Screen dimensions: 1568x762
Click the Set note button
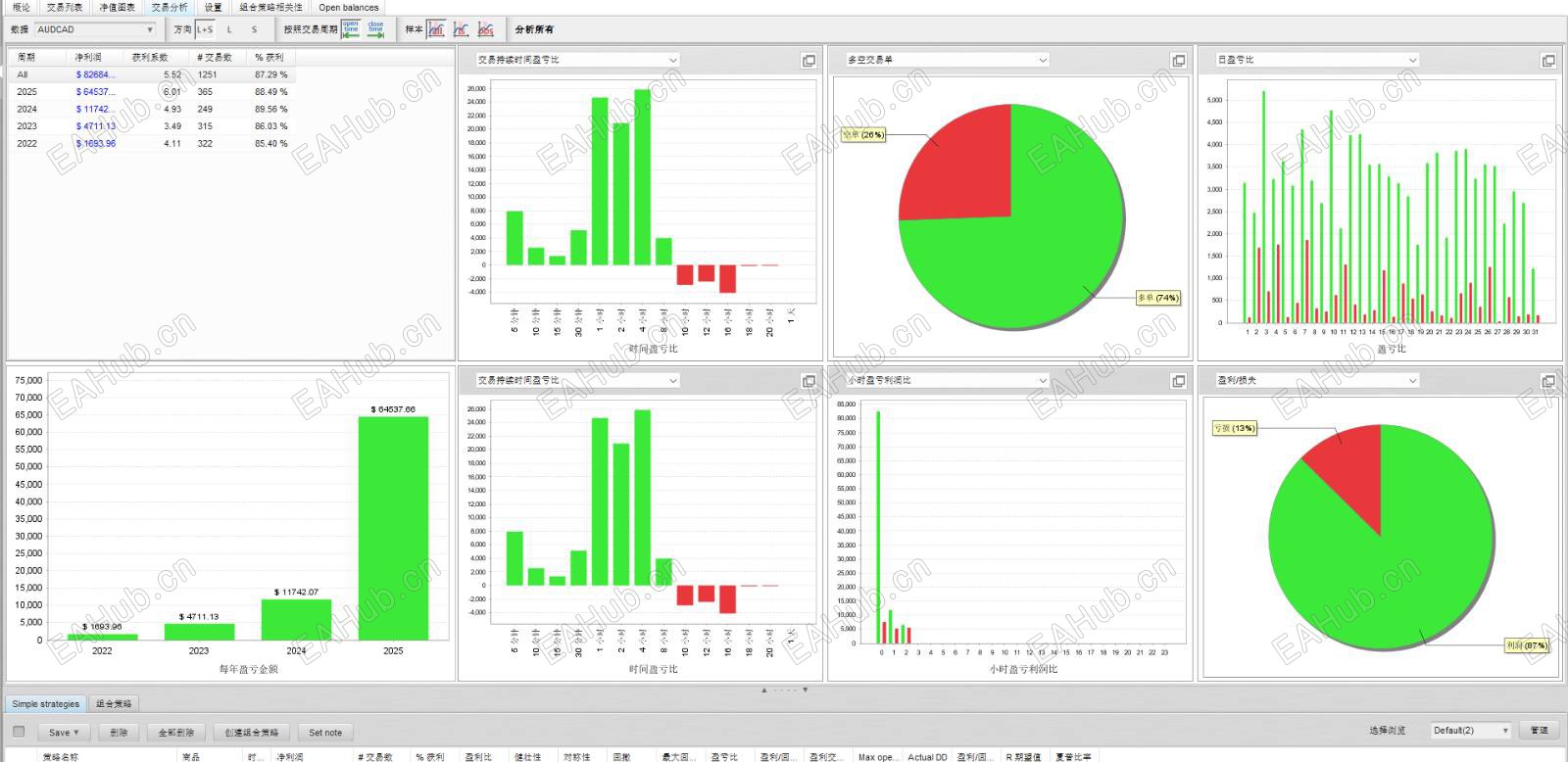click(325, 732)
